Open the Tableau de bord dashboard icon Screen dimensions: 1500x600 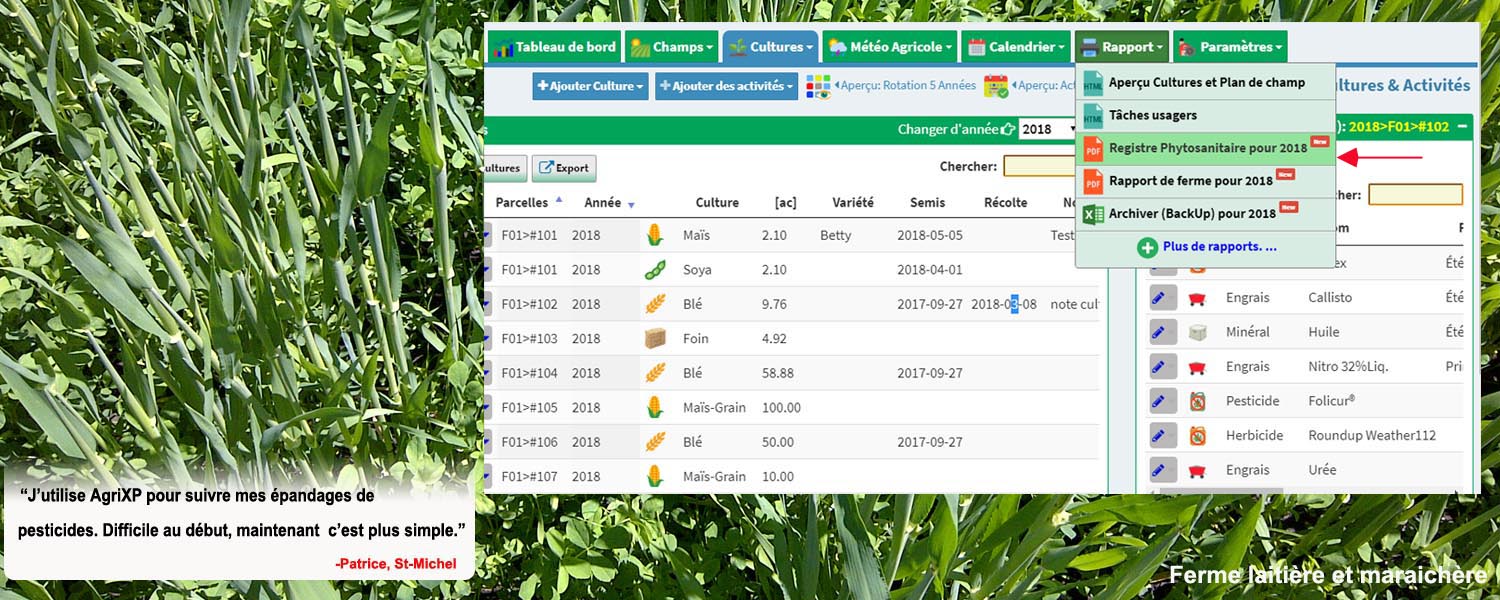[503, 46]
